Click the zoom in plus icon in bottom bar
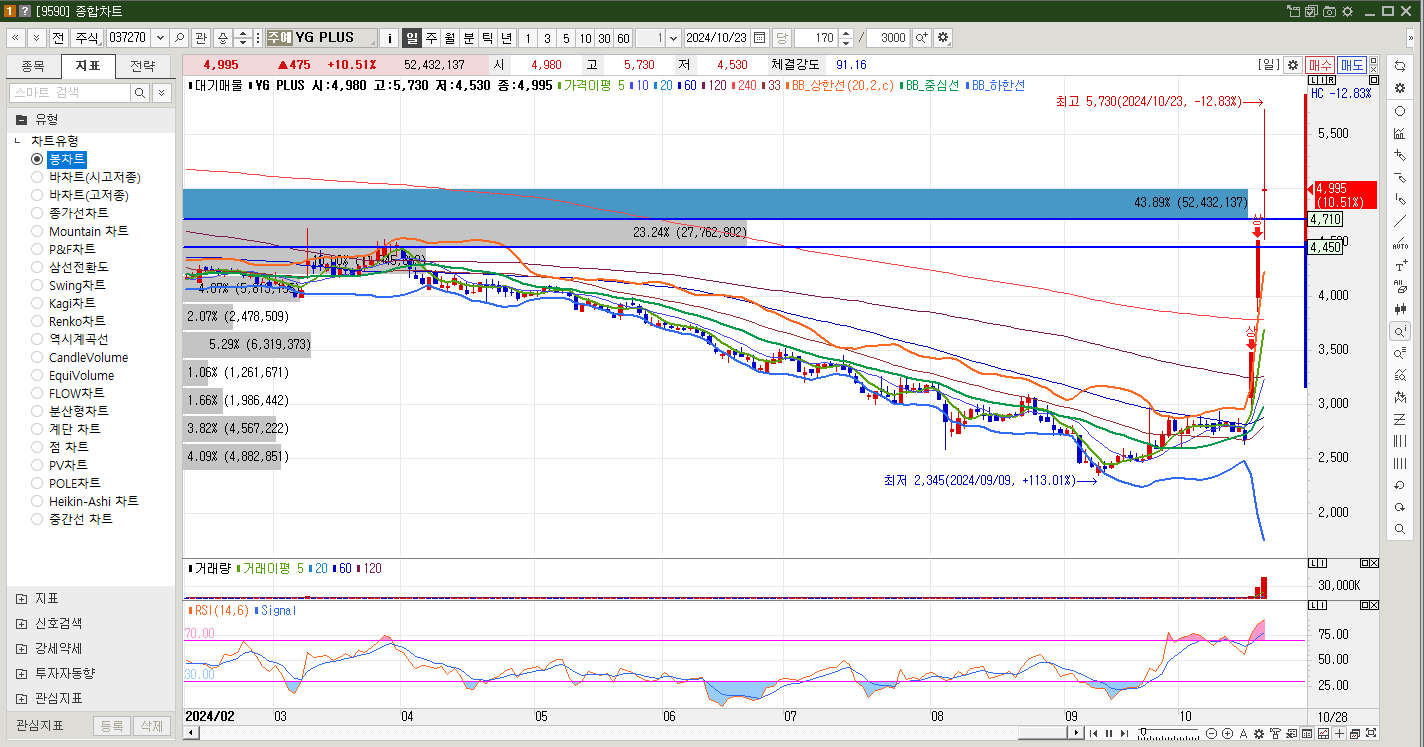The height and width of the screenshot is (747, 1424). [x=1227, y=734]
